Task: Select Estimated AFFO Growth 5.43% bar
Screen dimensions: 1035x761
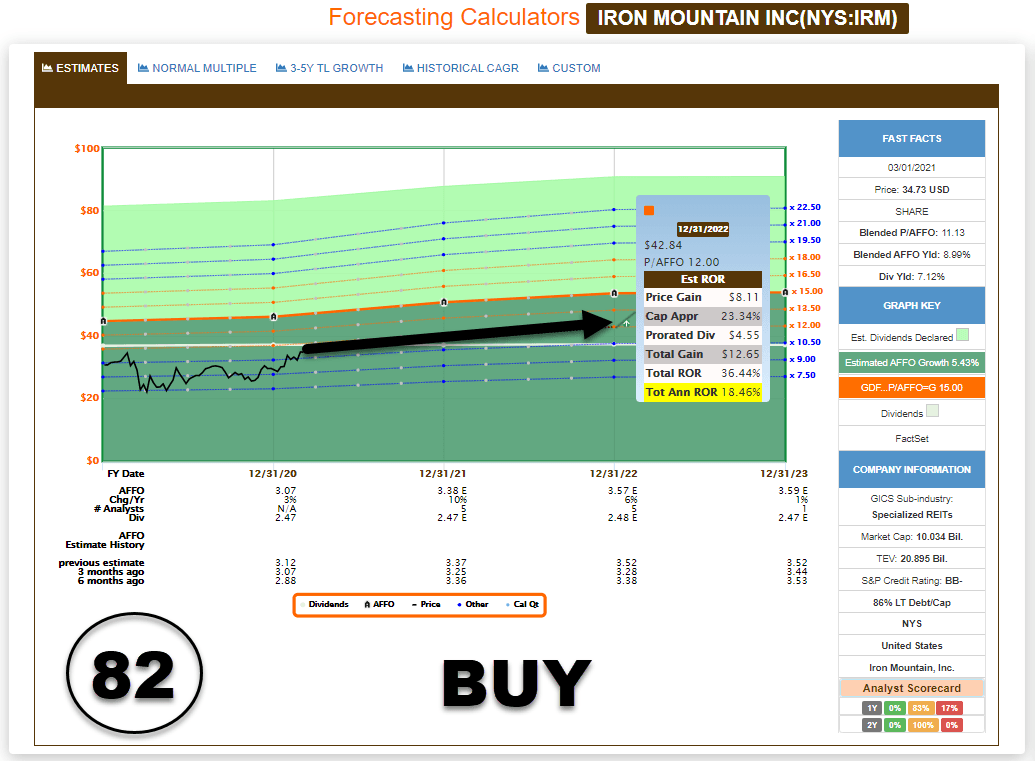Action: 912,362
